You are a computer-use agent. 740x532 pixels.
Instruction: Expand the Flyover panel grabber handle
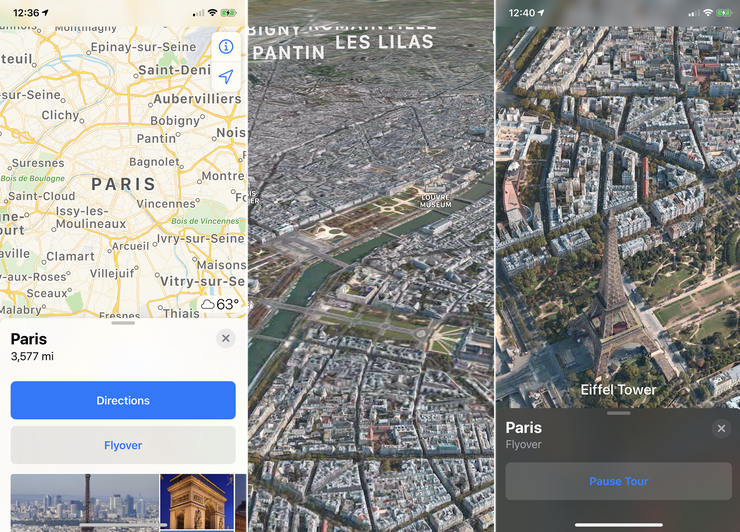[x=619, y=413]
